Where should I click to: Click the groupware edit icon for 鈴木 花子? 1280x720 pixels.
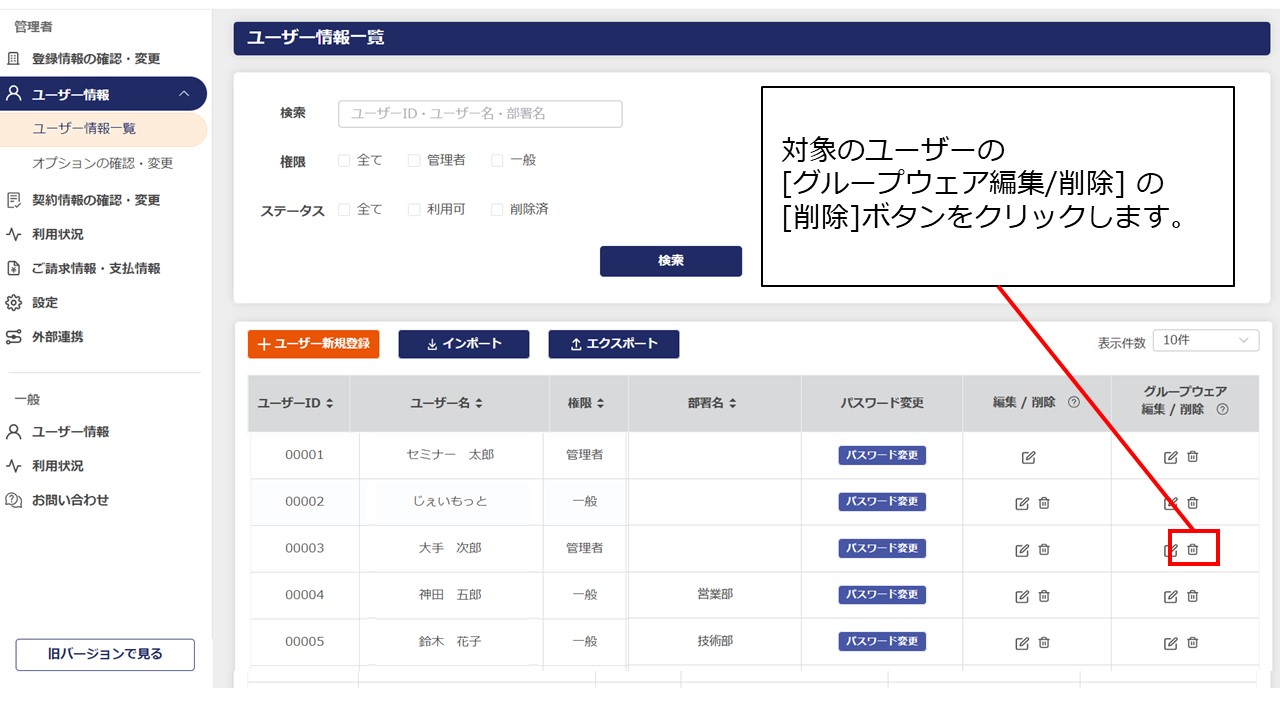pos(1171,642)
